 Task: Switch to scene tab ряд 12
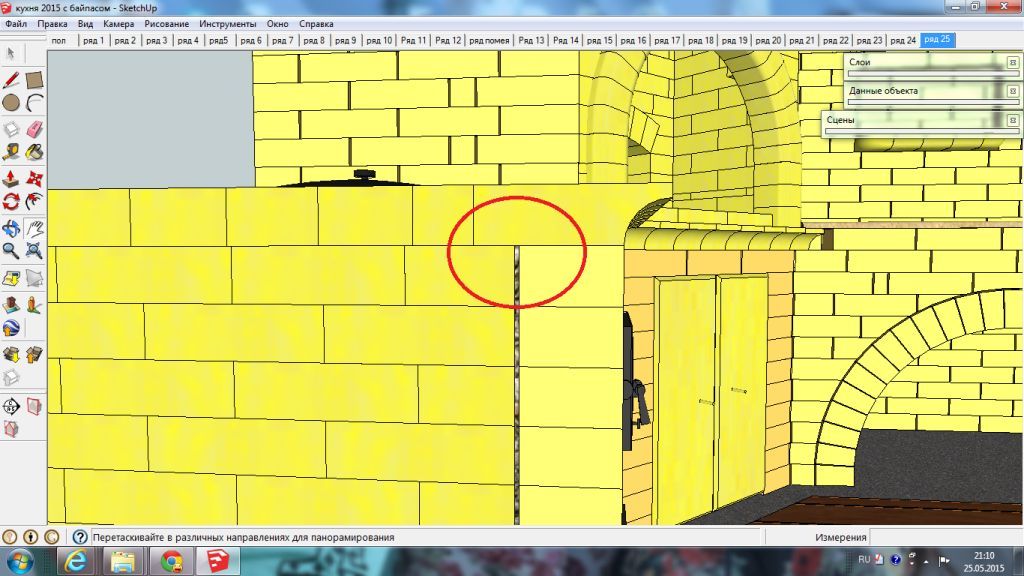point(449,41)
